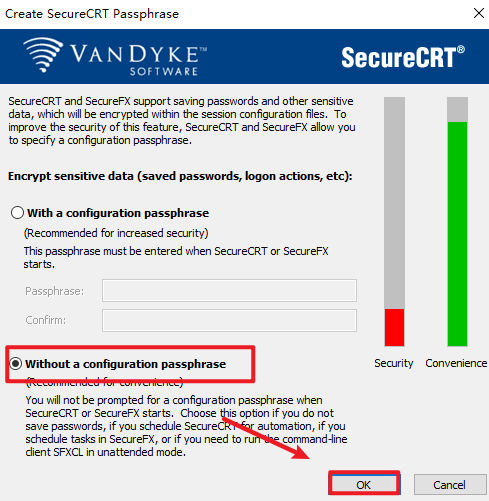Image resolution: width=489 pixels, height=501 pixels.
Task: Click the Security label under the bar
Action: tap(393, 363)
